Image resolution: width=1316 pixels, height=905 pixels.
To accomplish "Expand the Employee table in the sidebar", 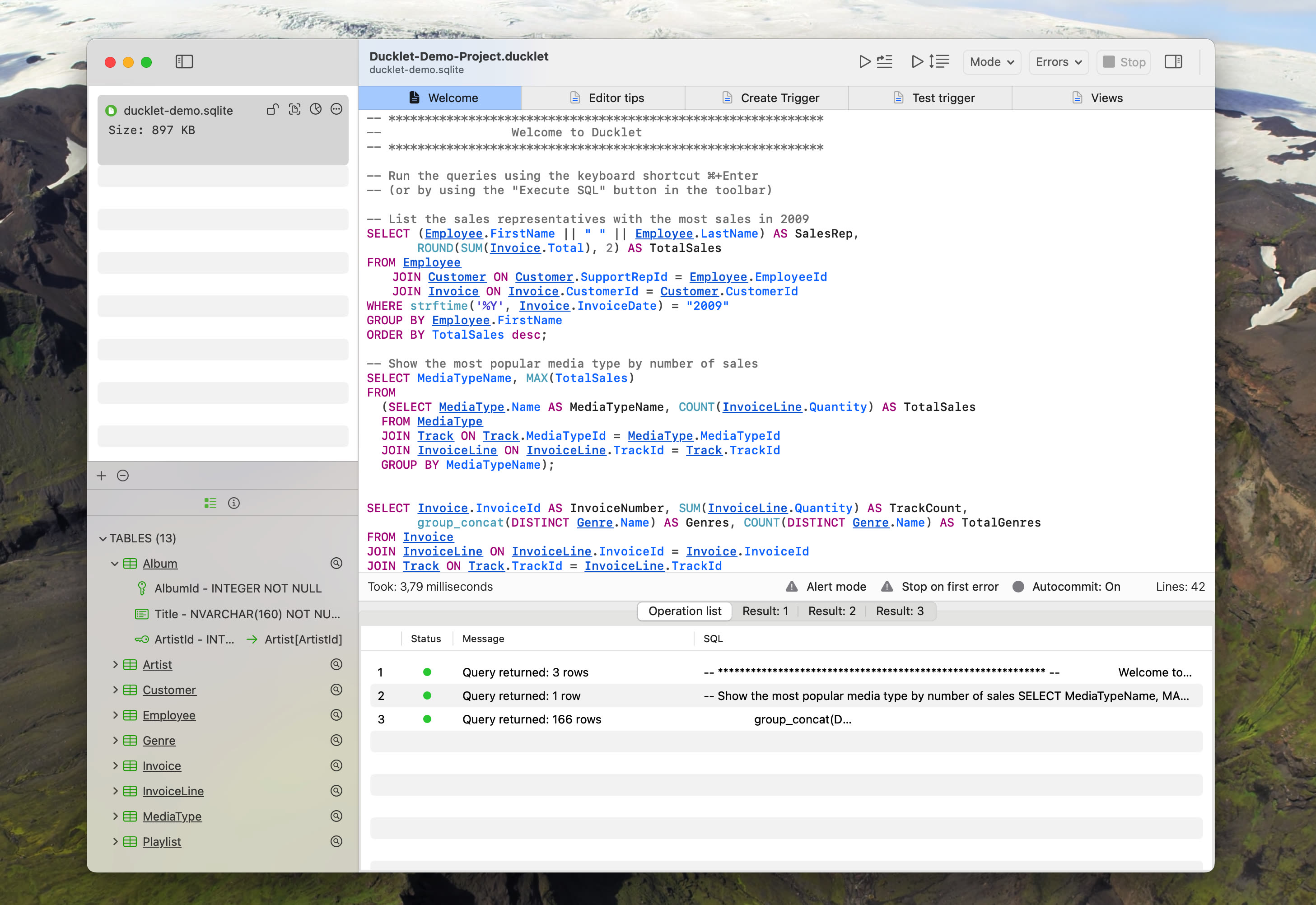I will pos(115,715).
